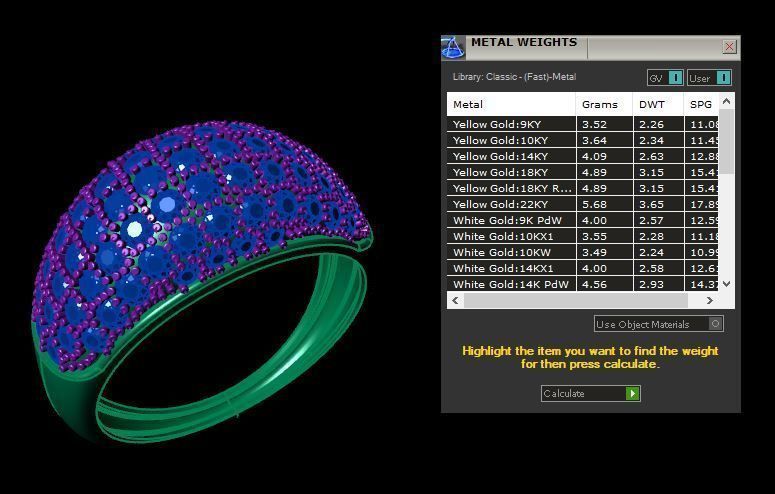Enable the Use Object Materials option
This screenshot has height=494, width=775.
(658, 324)
